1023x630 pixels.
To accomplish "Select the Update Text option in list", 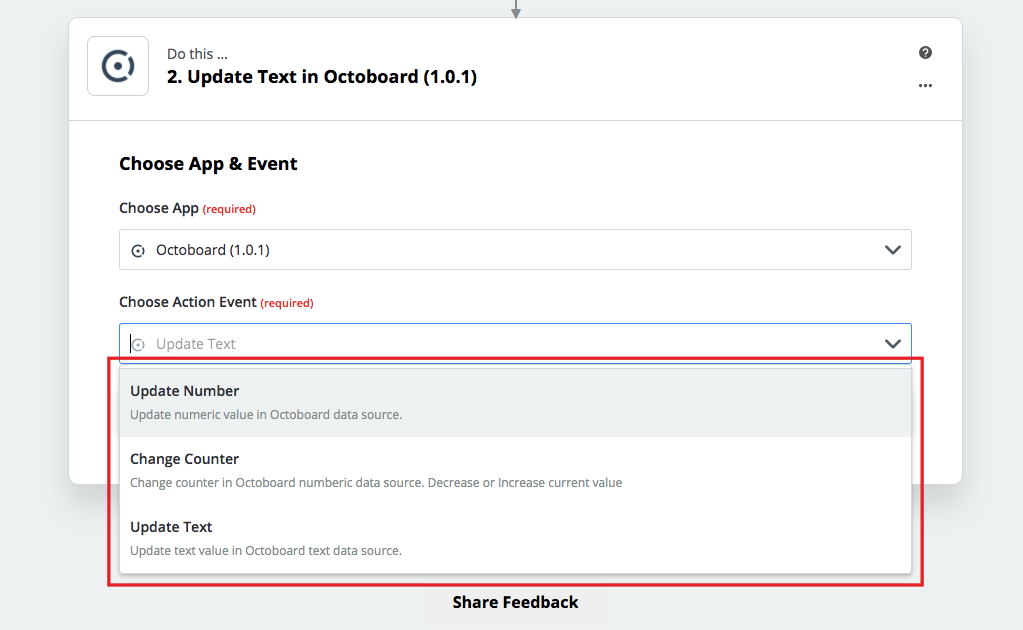I will [x=515, y=538].
